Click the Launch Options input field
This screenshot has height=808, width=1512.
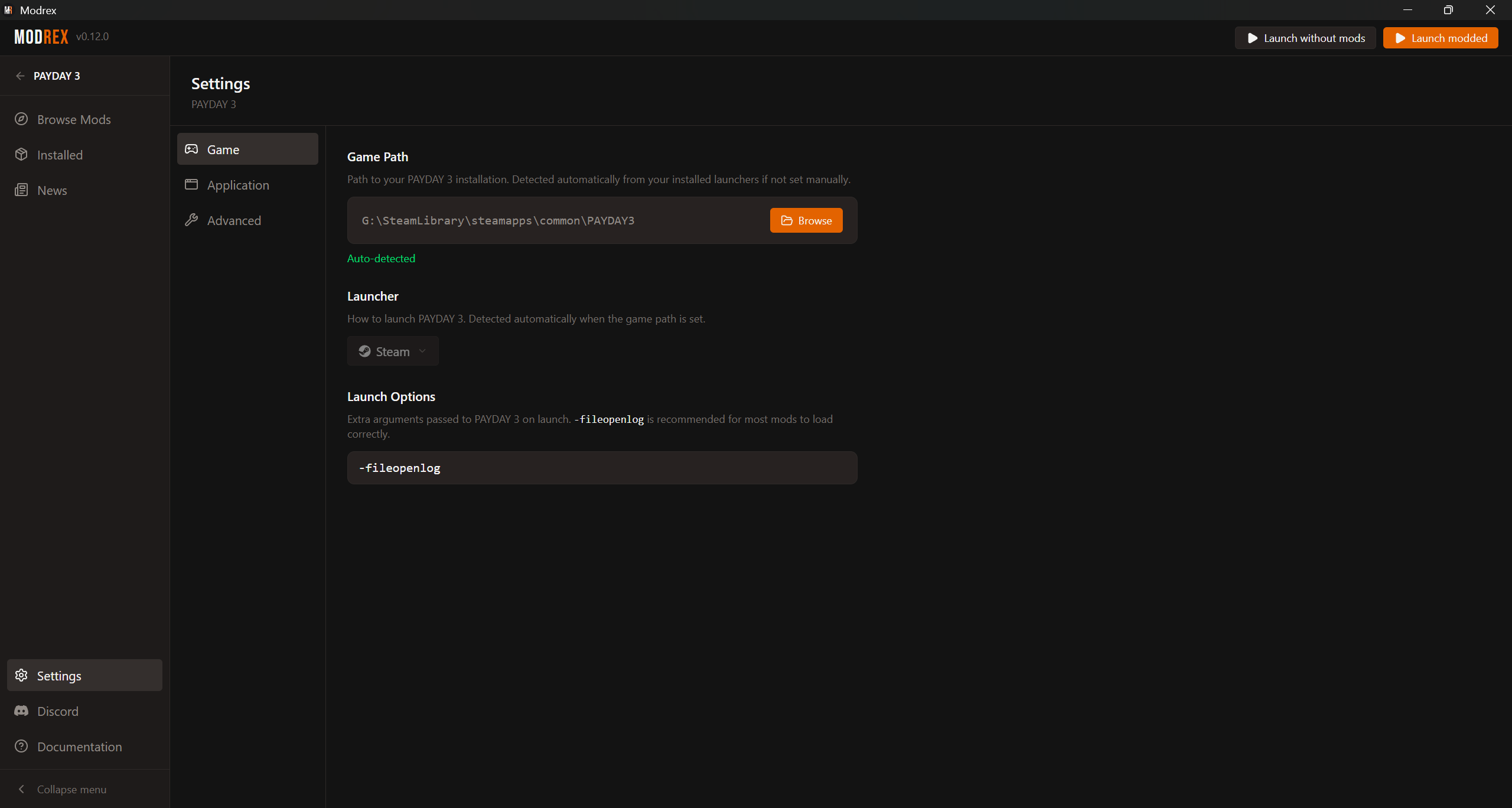click(x=602, y=468)
